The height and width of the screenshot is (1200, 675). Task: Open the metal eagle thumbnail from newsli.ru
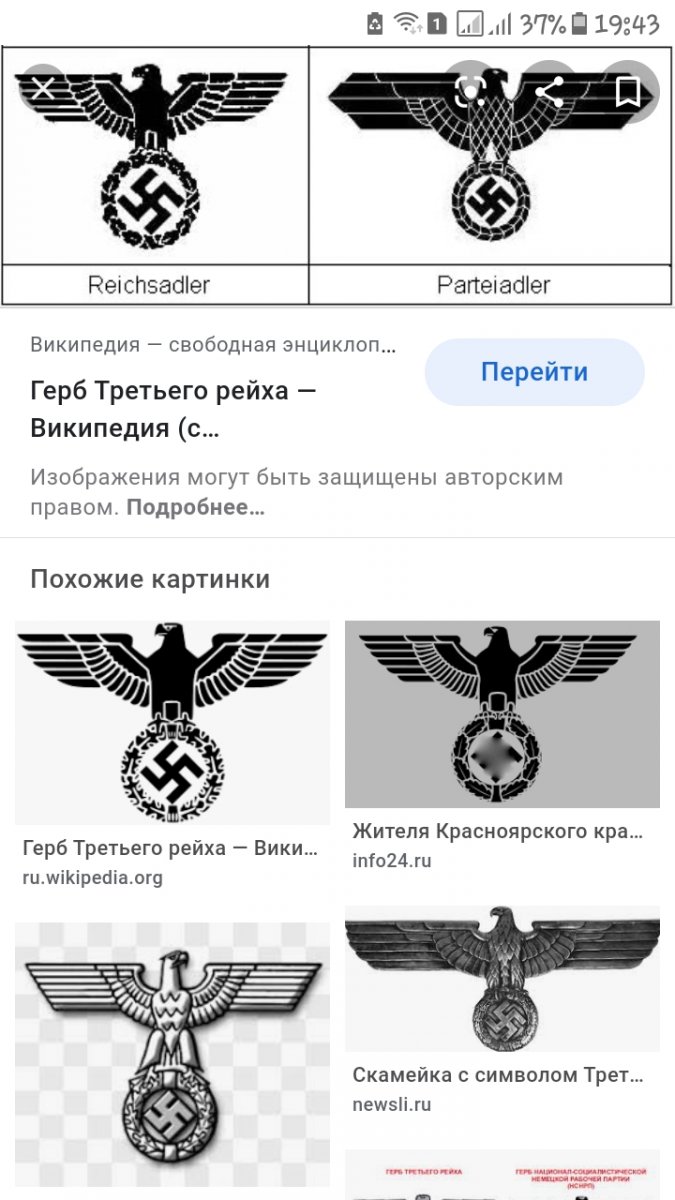502,978
